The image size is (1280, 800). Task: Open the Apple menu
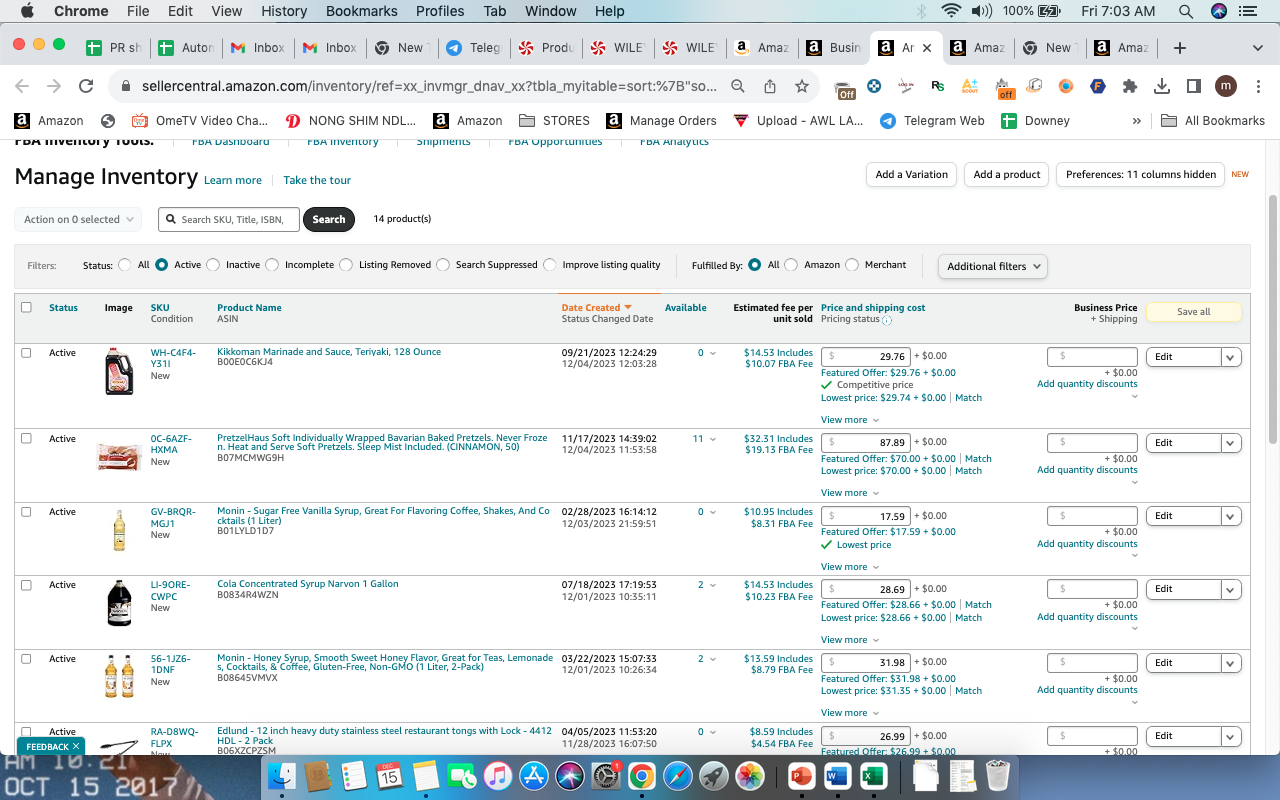[27, 11]
